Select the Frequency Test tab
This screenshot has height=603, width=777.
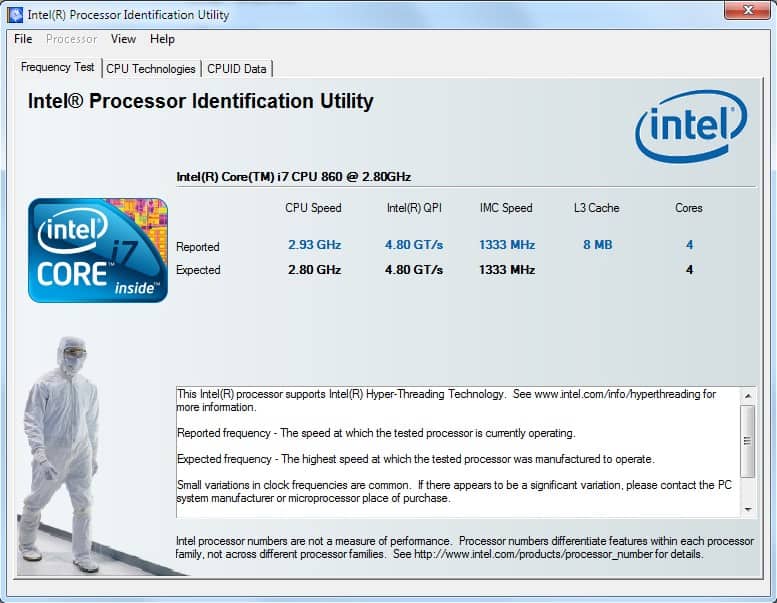57,67
